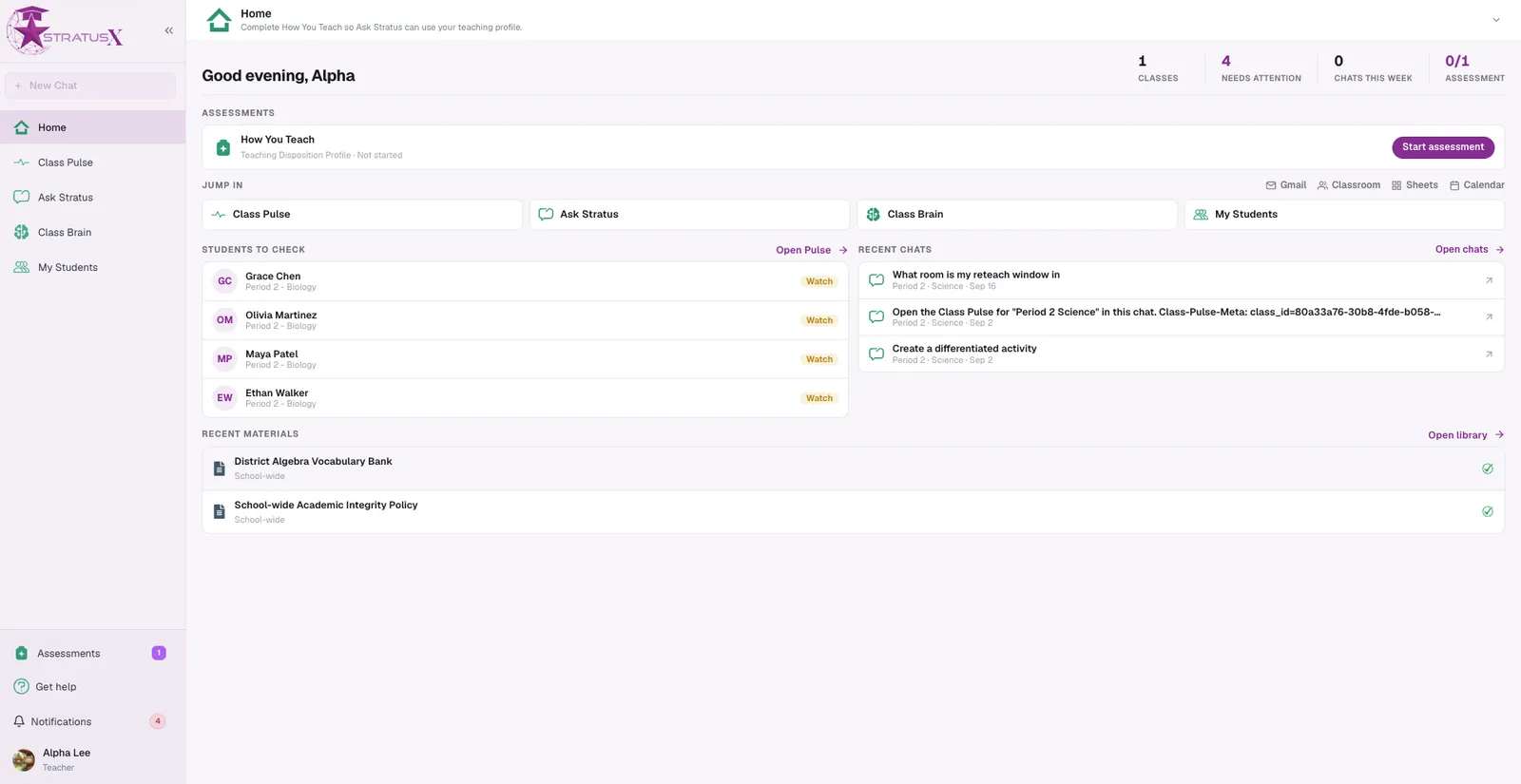
Task: Start a New Chat
Action: 90,86
